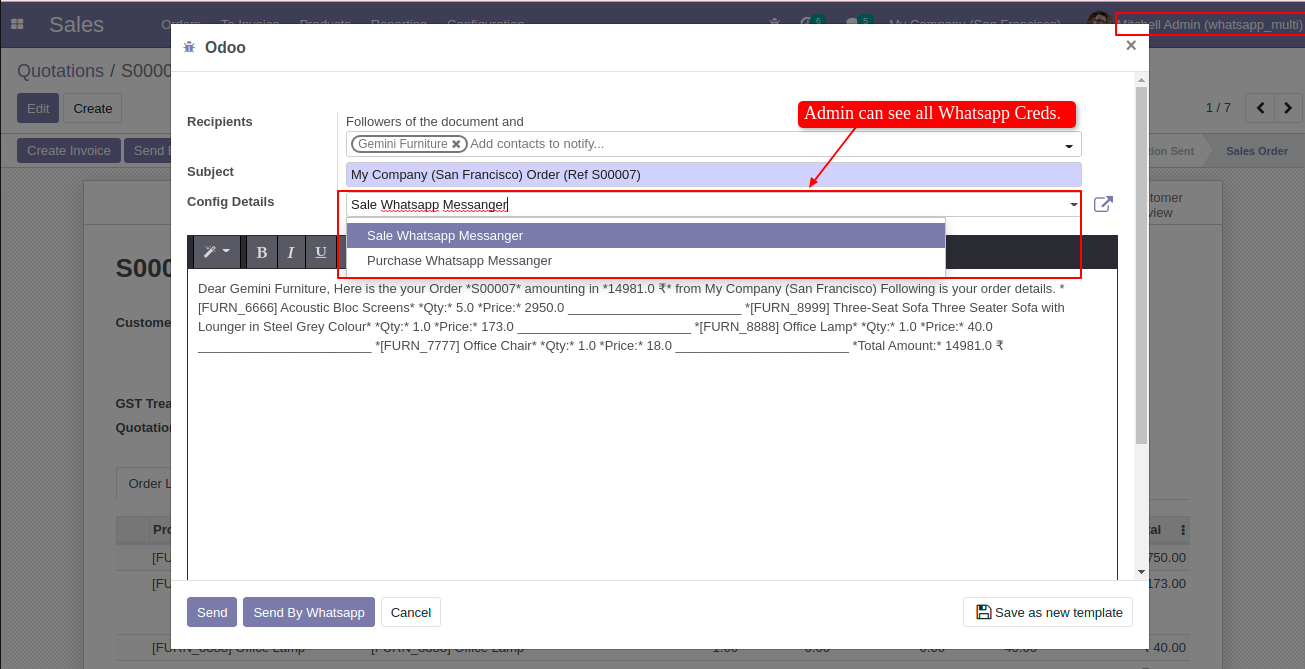Viewport: 1305px width, 669px height.
Task: Click scrollbar down arrow in dialog
Action: tap(1142, 571)
